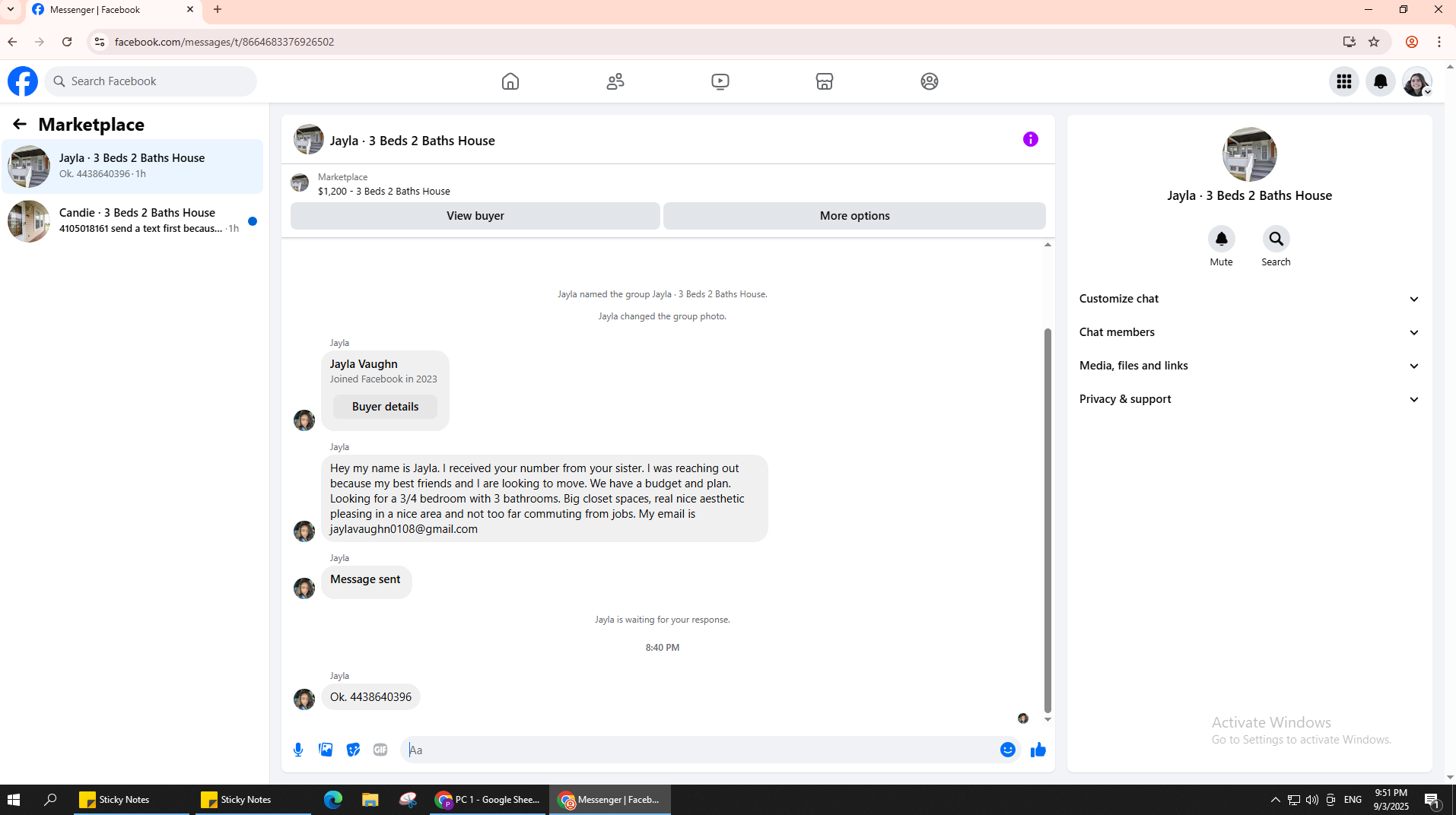
Task: Open the Friends icon in top navigation
Action: coord(615,81)
